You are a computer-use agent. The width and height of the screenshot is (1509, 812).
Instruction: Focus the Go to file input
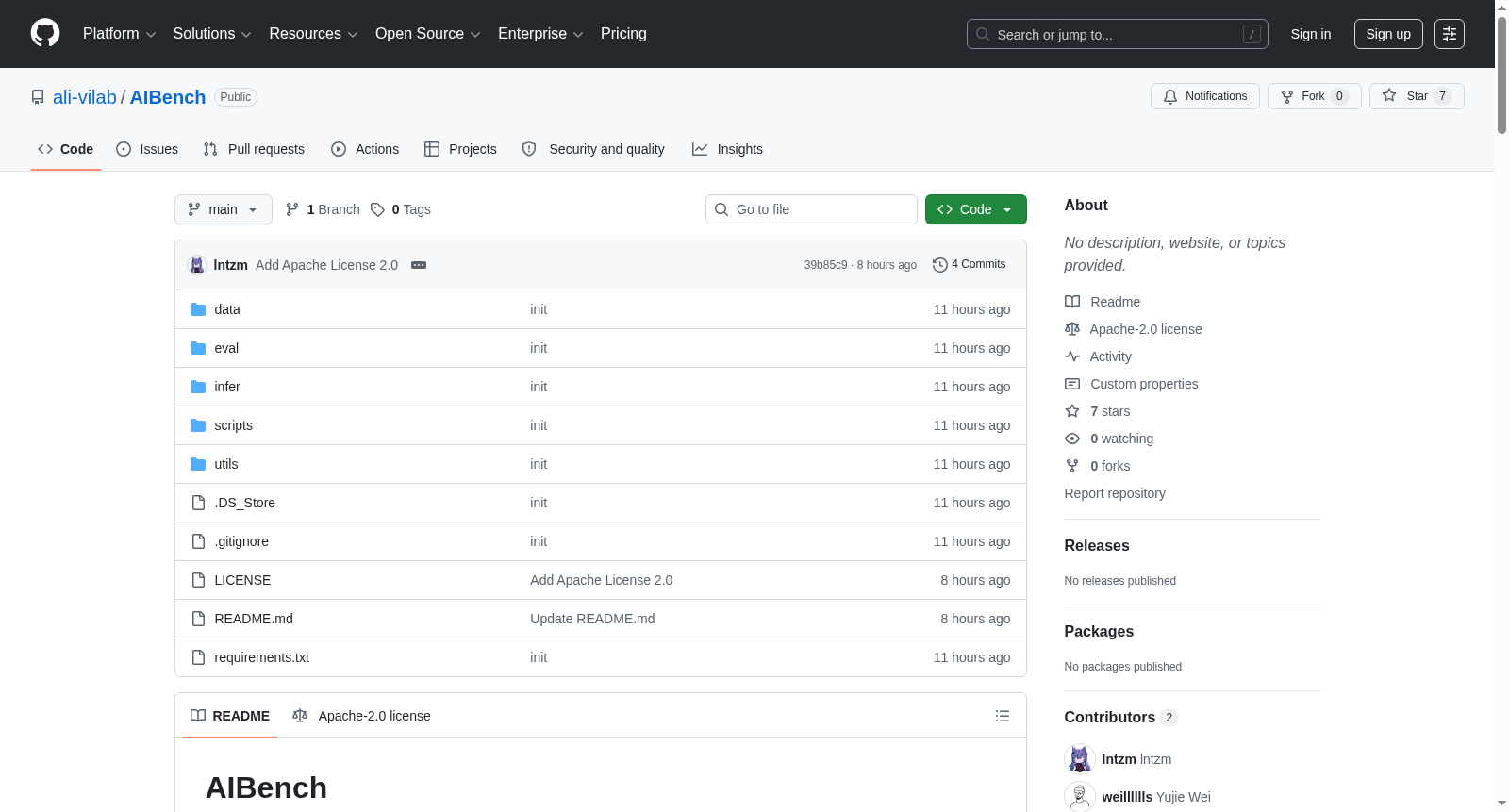(x=811, y=209)
